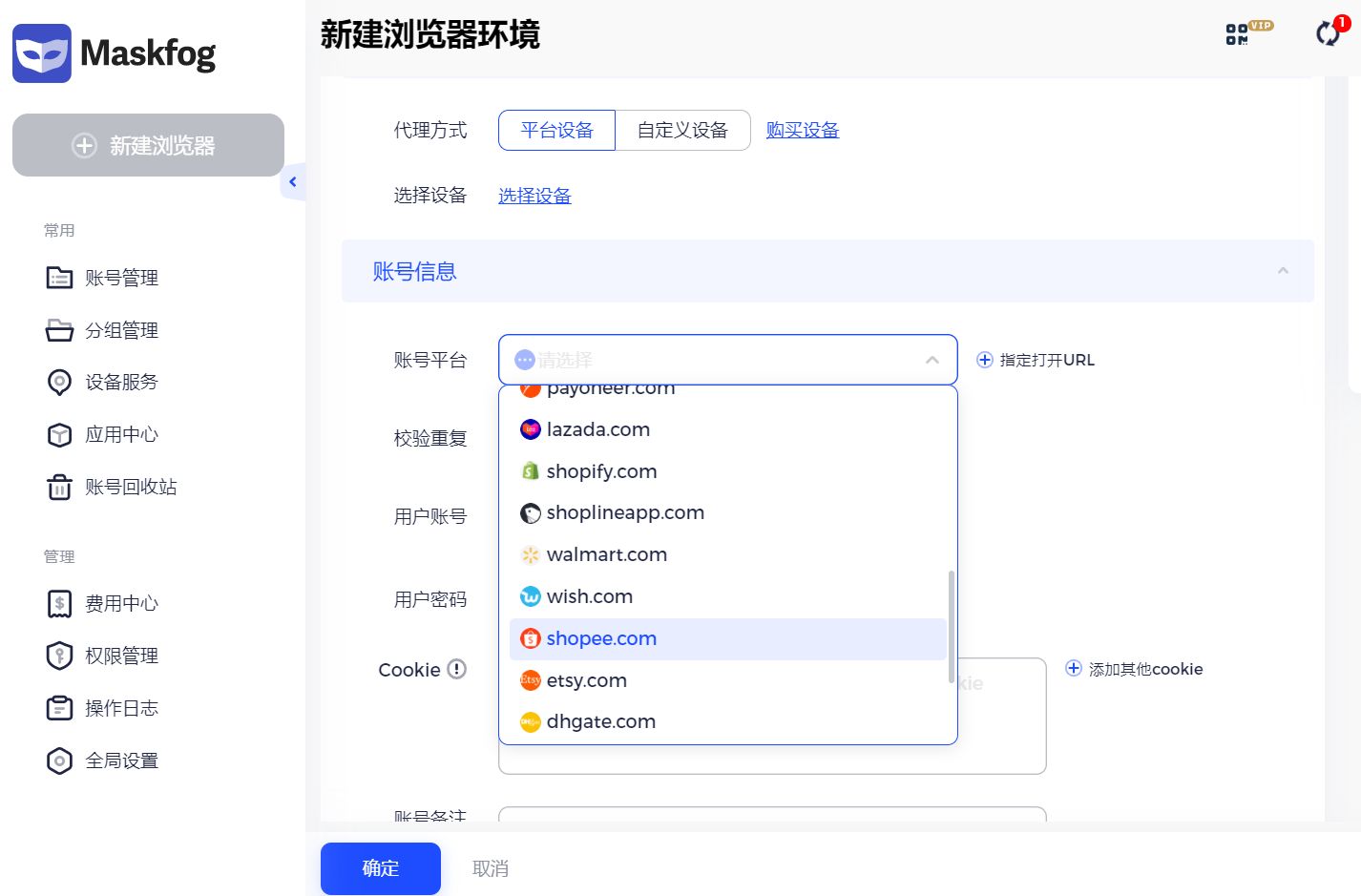Screen dimensions: 1361x896
Task: Click the Cookie info exclamation icon
Action: [457, 669]
